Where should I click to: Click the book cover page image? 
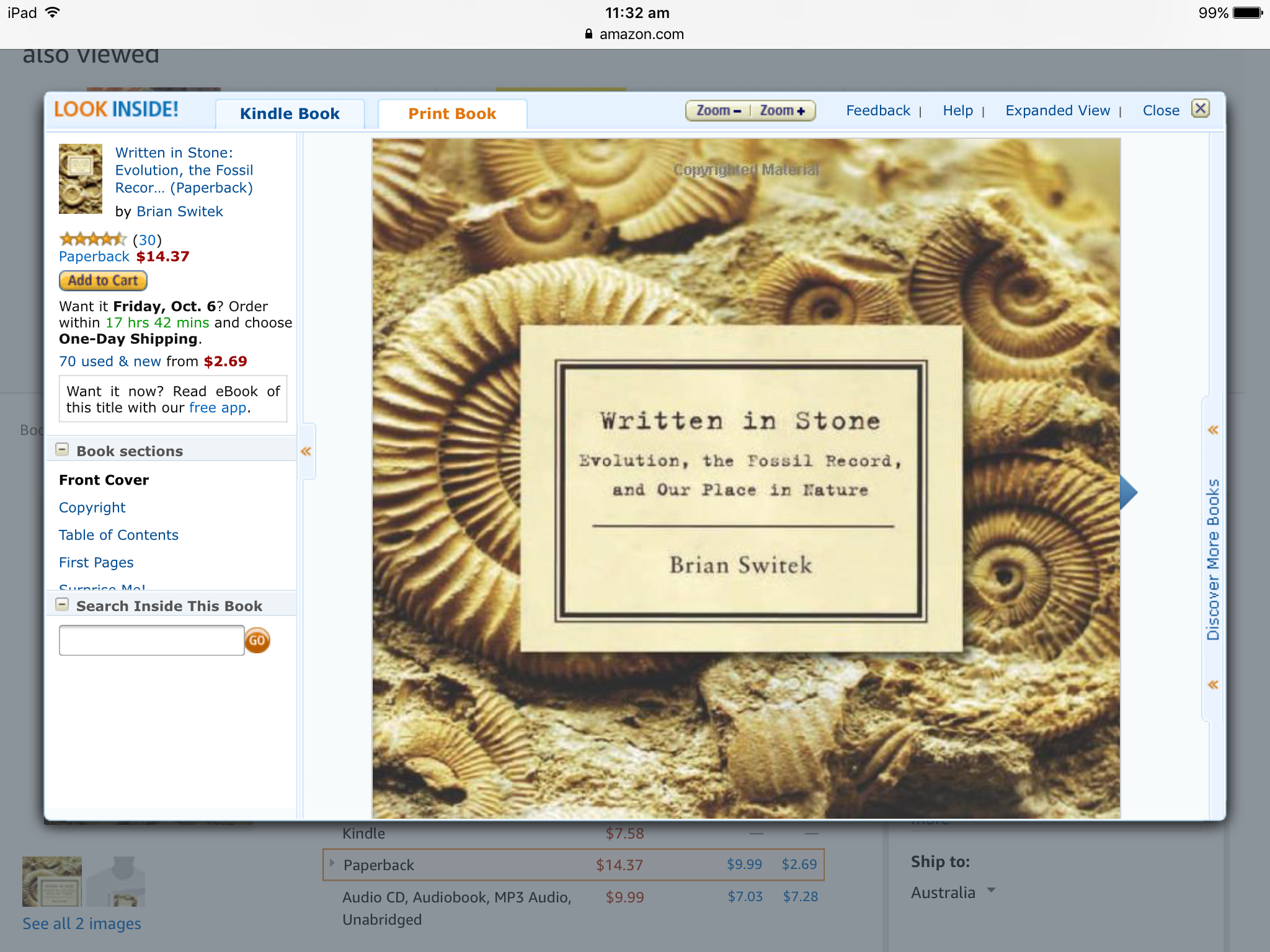746,478
